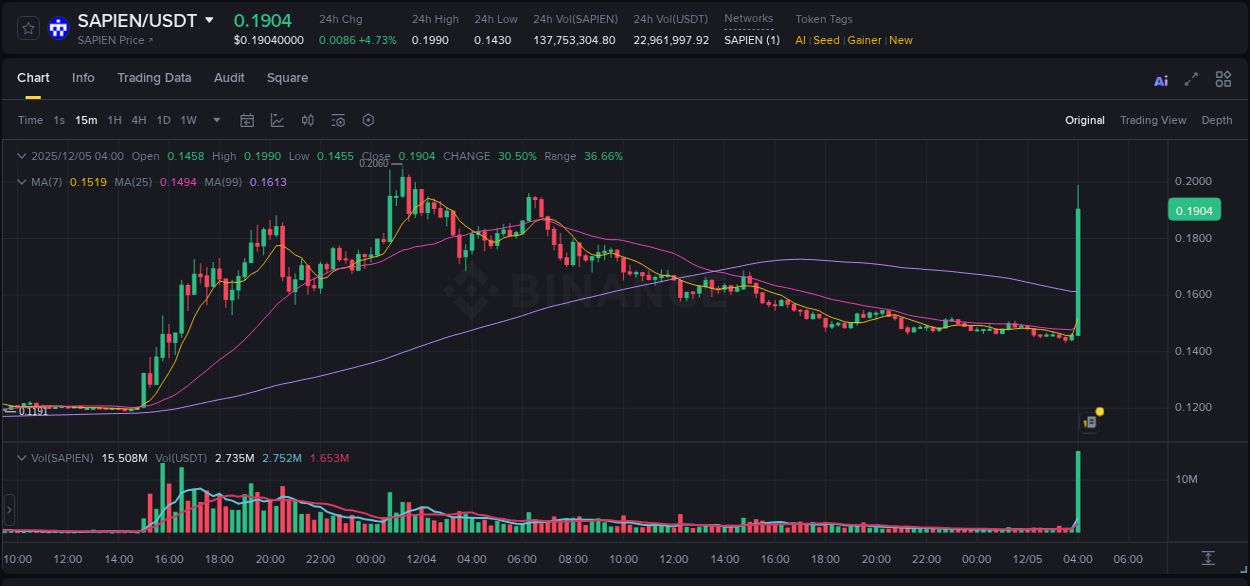Click the floating chart widget with yellow dot

(x=1089, y=421)
